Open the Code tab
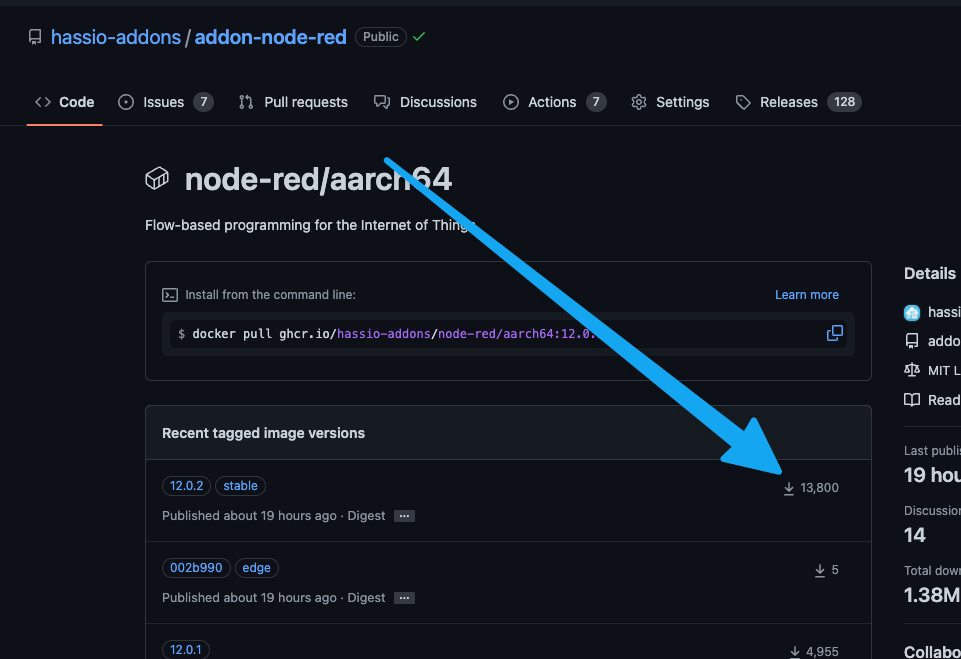Screen dimensions: 961x659 64,101
